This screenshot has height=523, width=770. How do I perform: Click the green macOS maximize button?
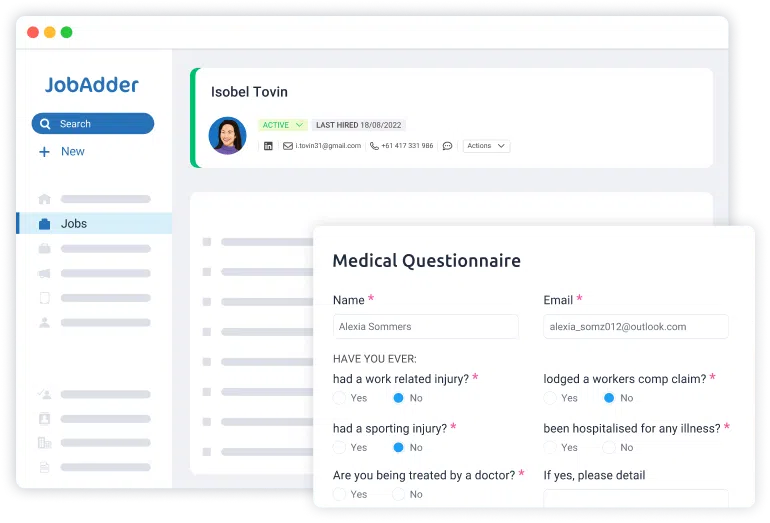(66, 32)
